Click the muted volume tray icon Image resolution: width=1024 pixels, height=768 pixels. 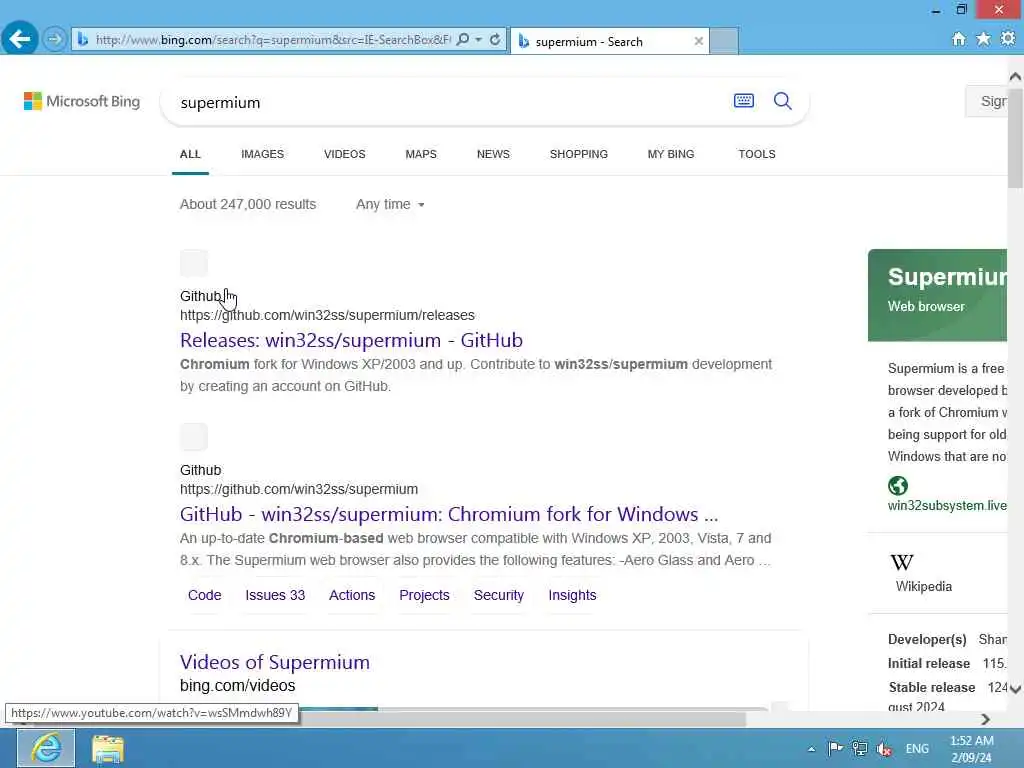(x=884, y=749)
